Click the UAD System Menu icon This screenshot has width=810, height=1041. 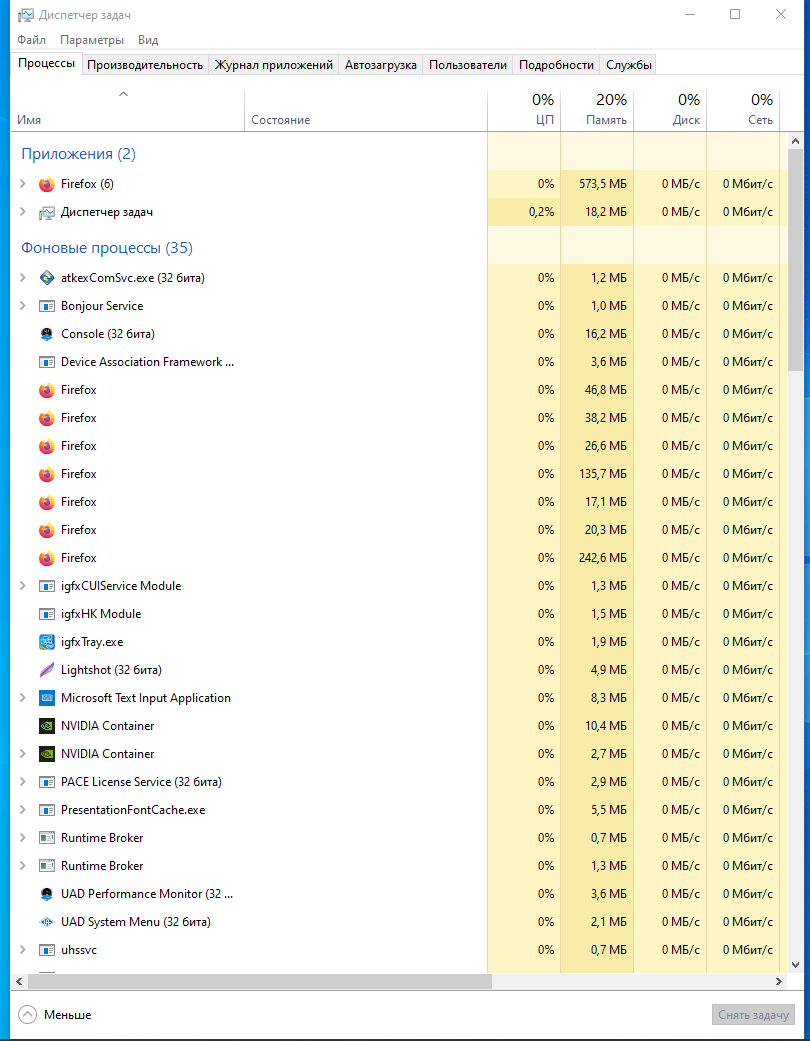click(46, 922)
